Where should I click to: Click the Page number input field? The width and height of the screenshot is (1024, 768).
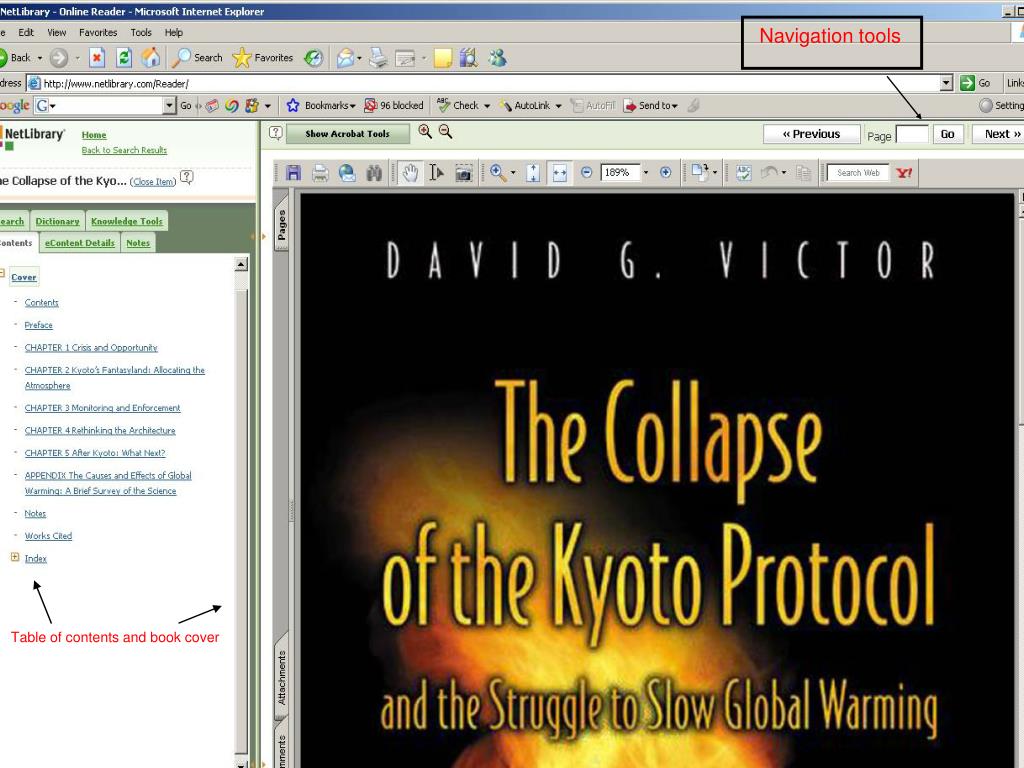click(912, 135)
